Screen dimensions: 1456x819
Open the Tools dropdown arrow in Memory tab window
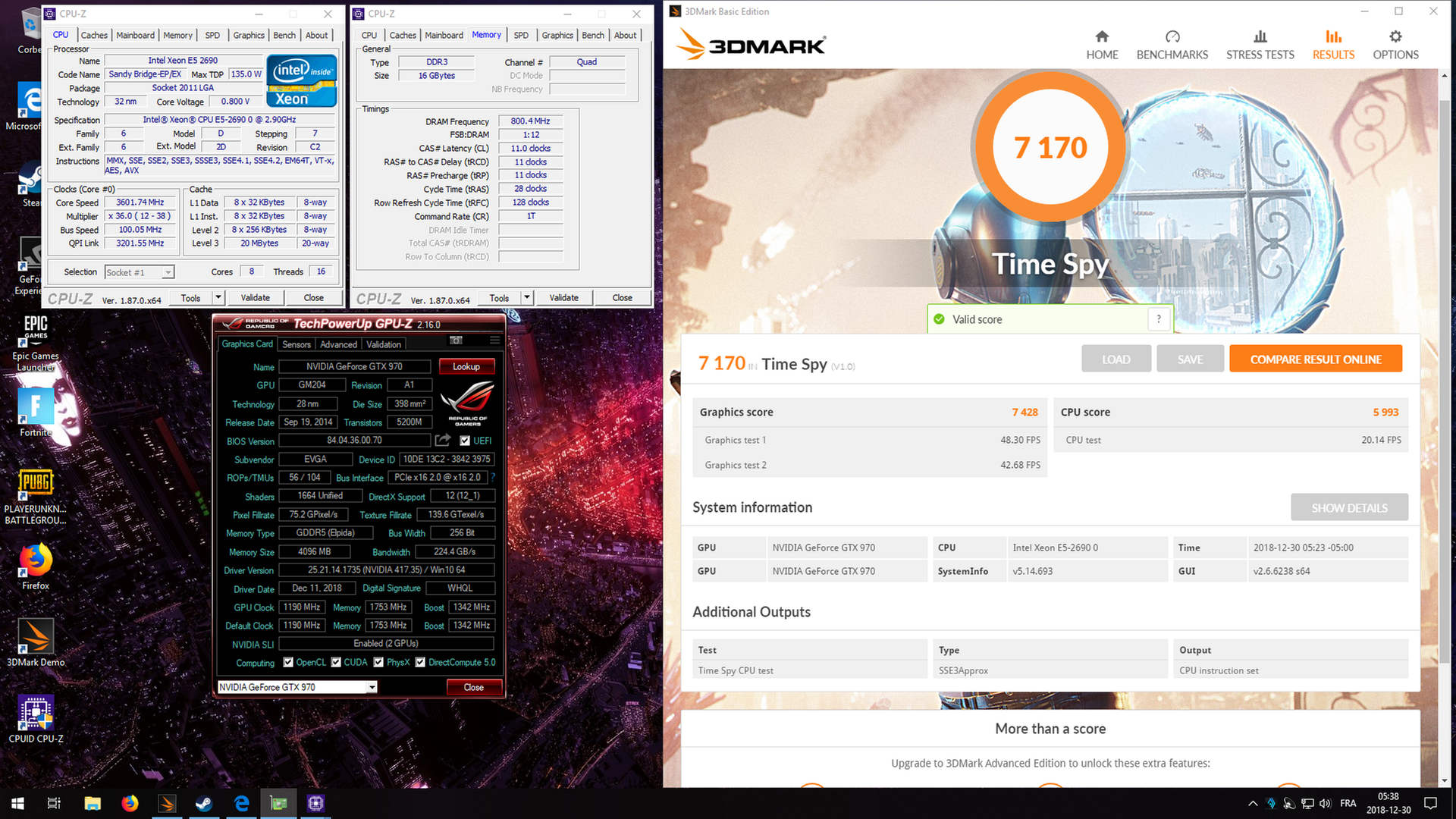[527, 298]
